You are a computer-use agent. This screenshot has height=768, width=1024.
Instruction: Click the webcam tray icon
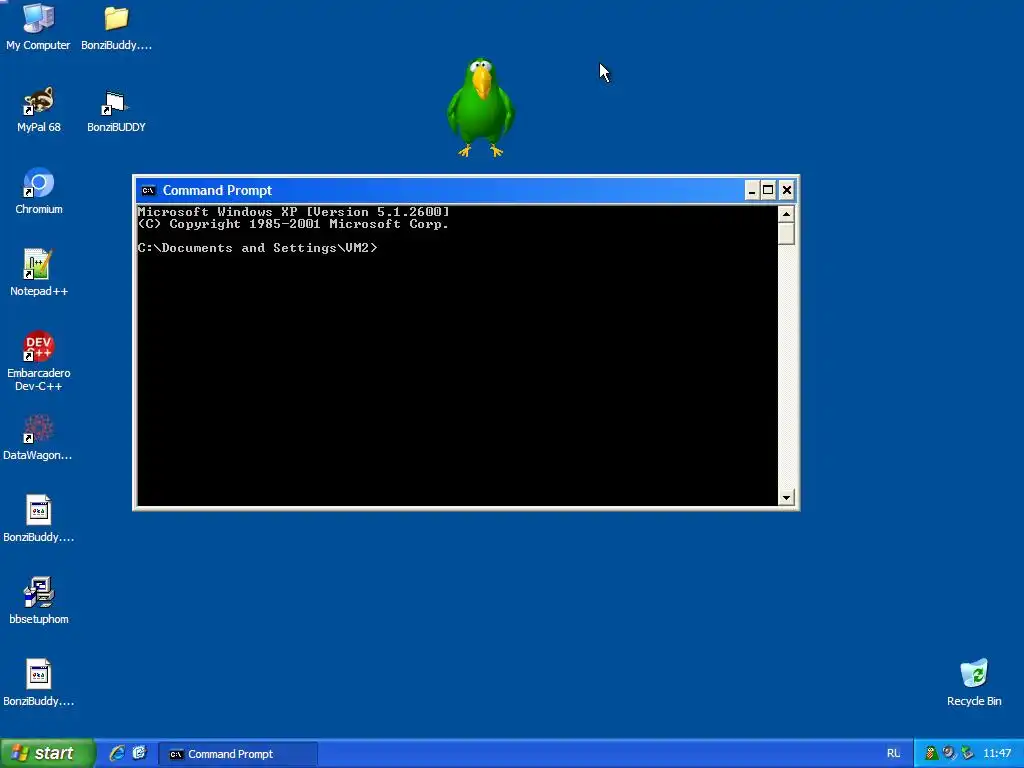949,753
